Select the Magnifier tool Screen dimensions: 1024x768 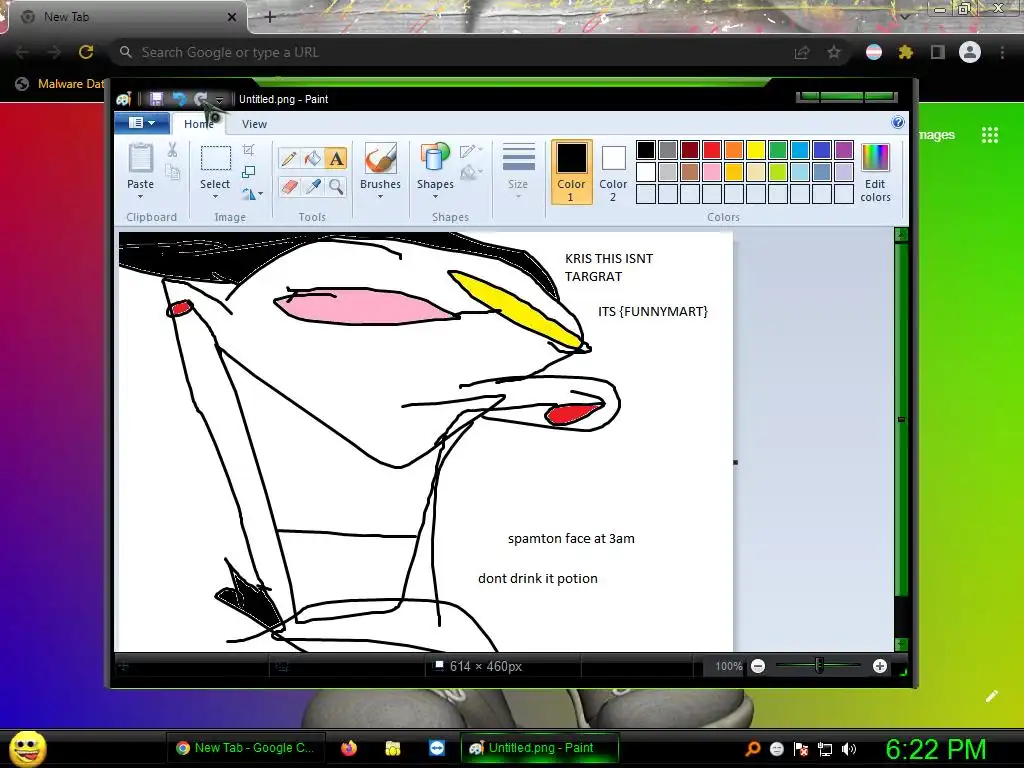pyautogui.click(x=336, y=187)
